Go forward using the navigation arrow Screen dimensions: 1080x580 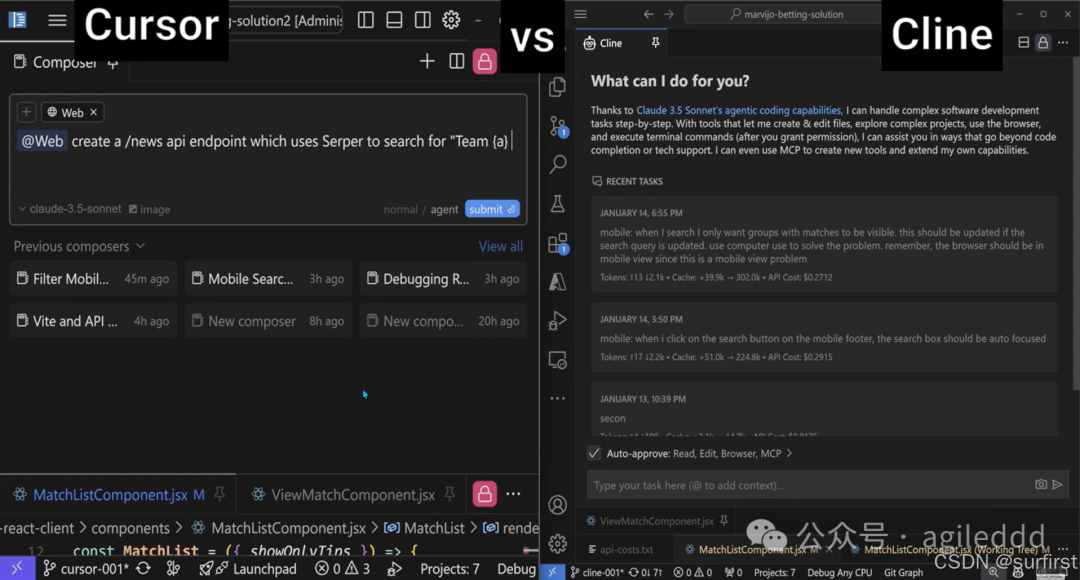click(x=669, y=14)
